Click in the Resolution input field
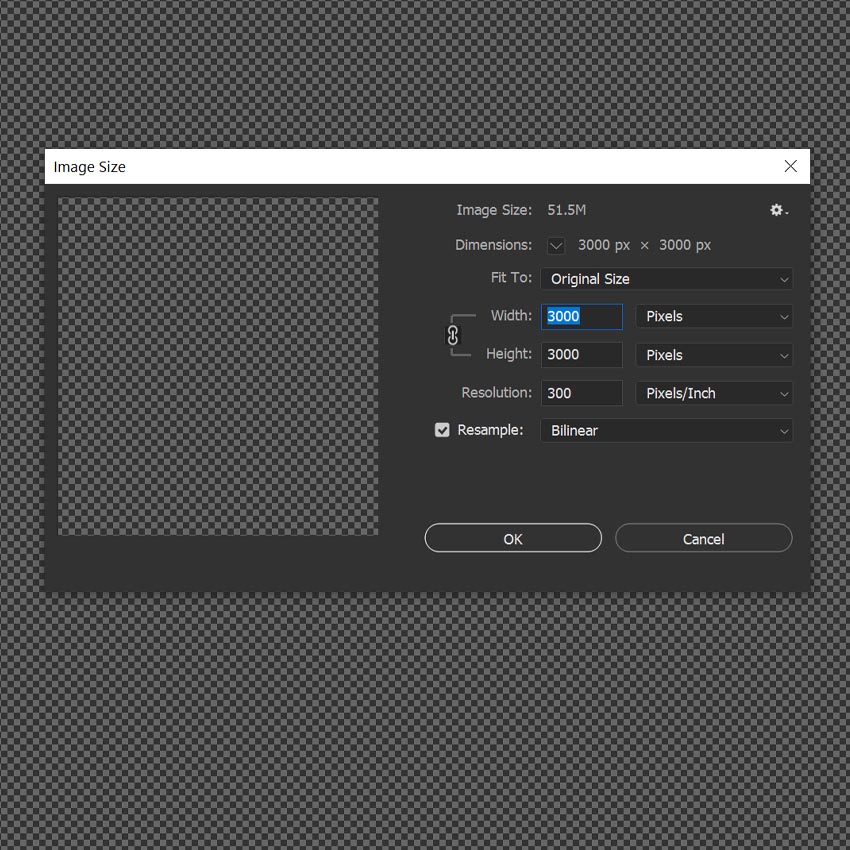 coord(582,394)
